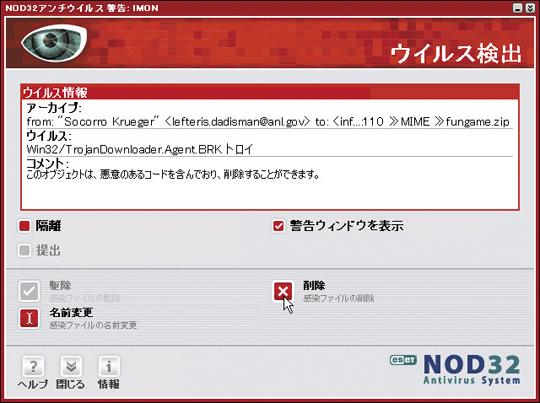Click the NOD32 eye logo

click(x=54, y=43)
